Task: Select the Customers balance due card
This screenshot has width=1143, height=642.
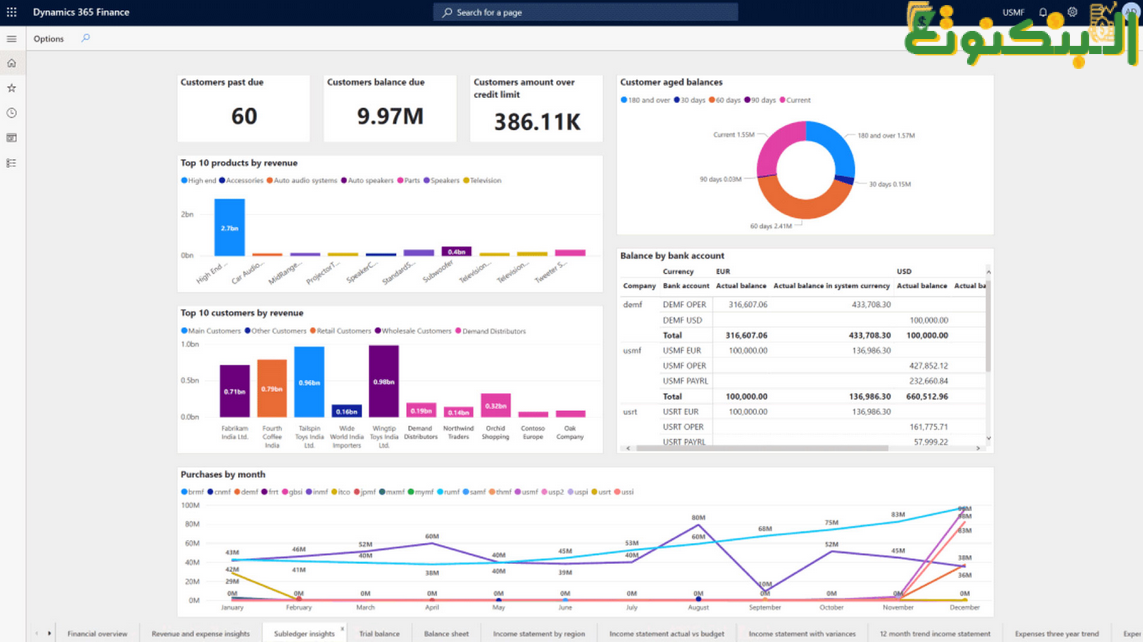Action: click(390, 108)
